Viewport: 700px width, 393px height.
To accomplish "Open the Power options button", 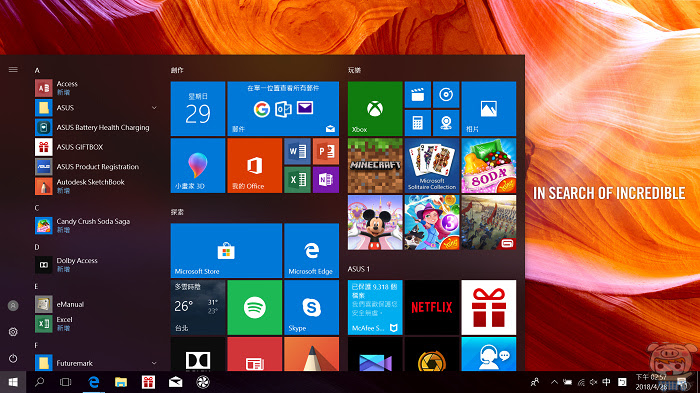I will click(x=13, y=358).
